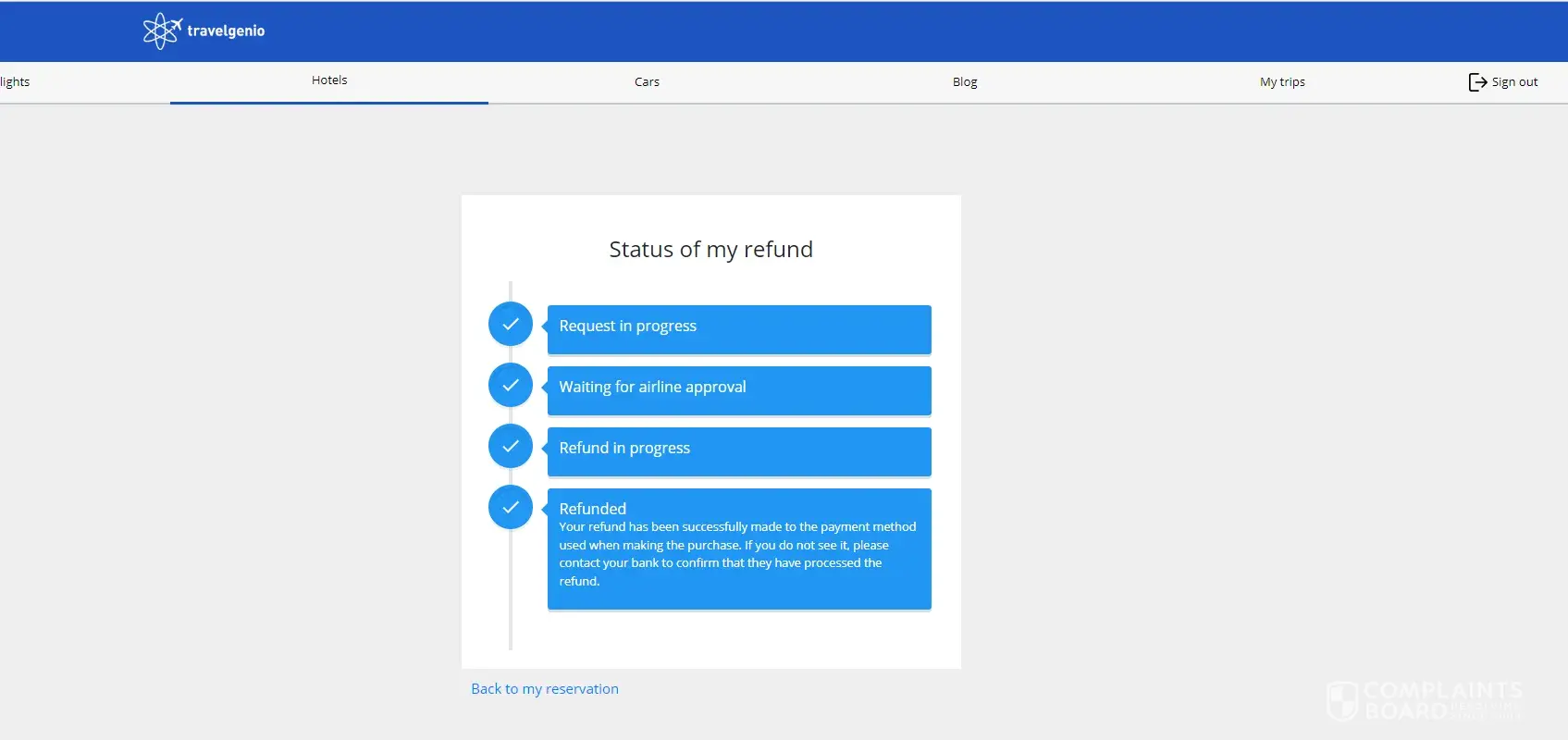The width and height of the screenshot is (1568, 740).
Task: Switch to the Cars tab
Action: 647,82
